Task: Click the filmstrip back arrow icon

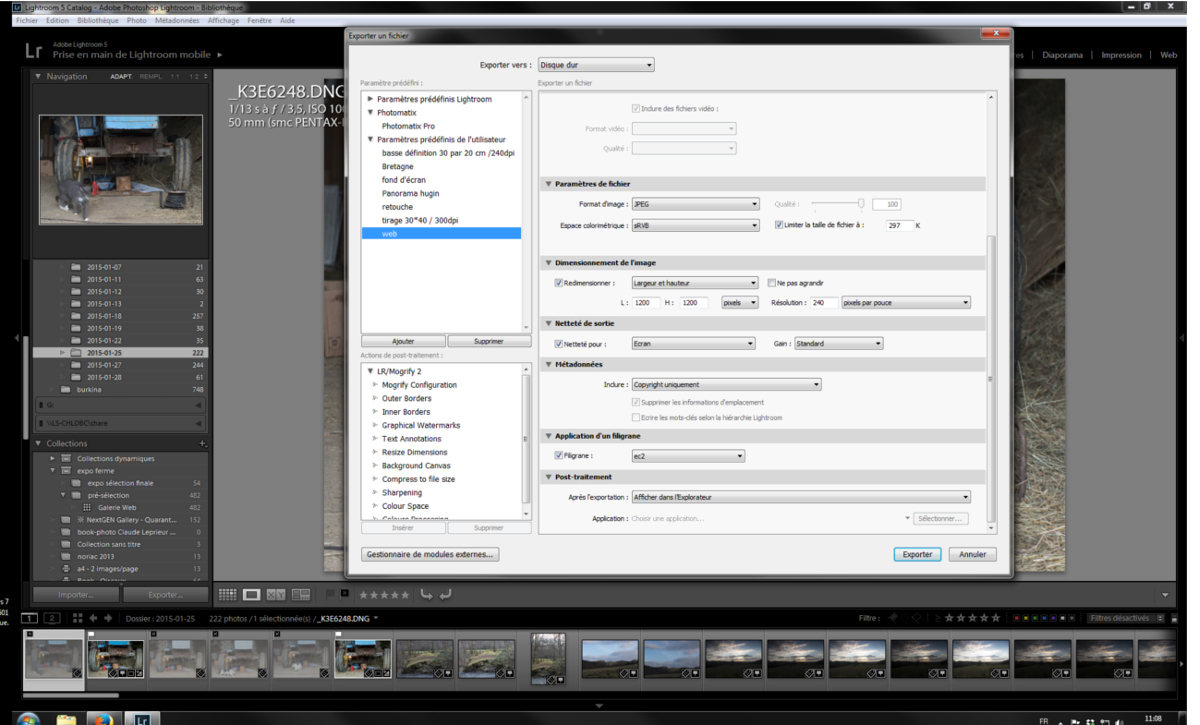Action: (x=93, y=619)
